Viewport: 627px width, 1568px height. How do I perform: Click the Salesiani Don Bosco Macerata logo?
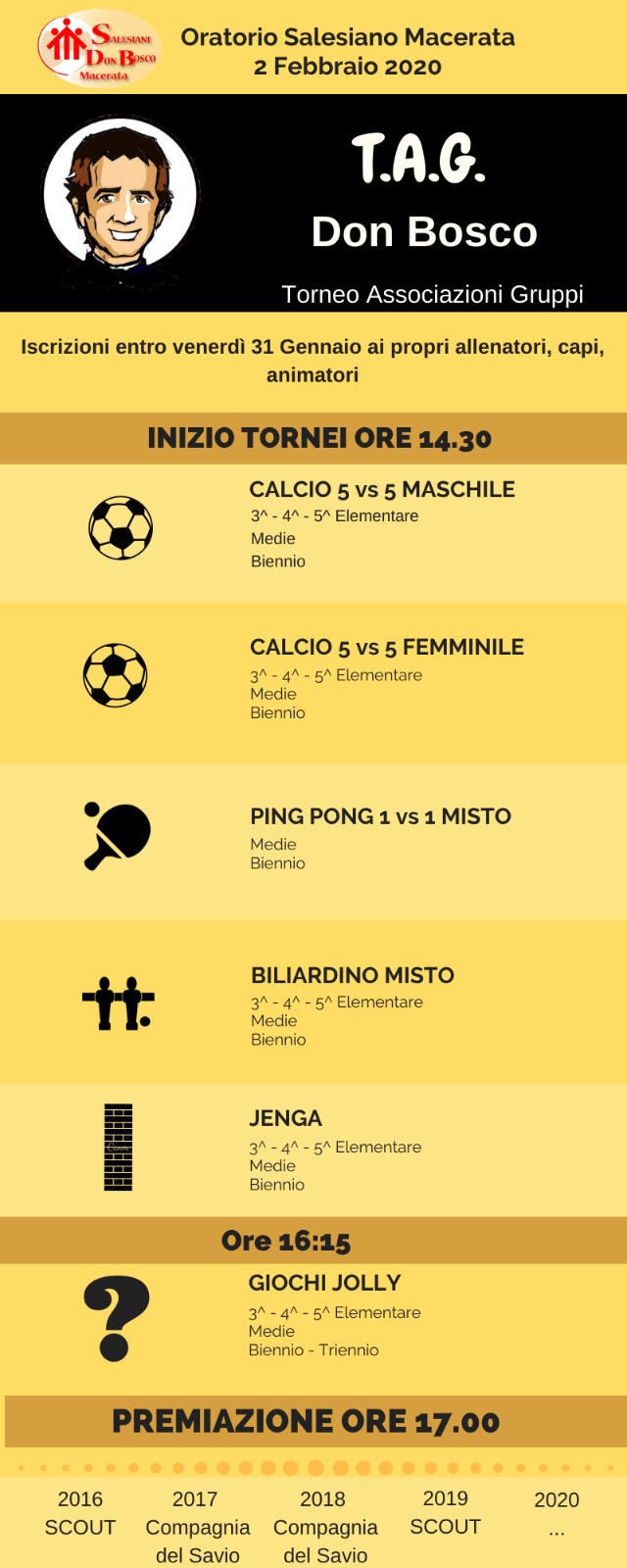click(99, 47)
